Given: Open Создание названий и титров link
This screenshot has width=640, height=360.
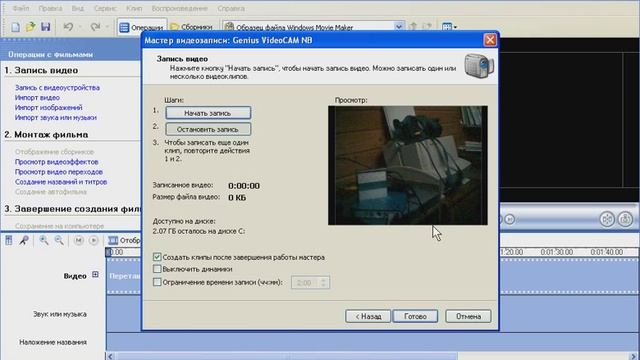Looking at the screenshot, I should [x=61, y=182].
